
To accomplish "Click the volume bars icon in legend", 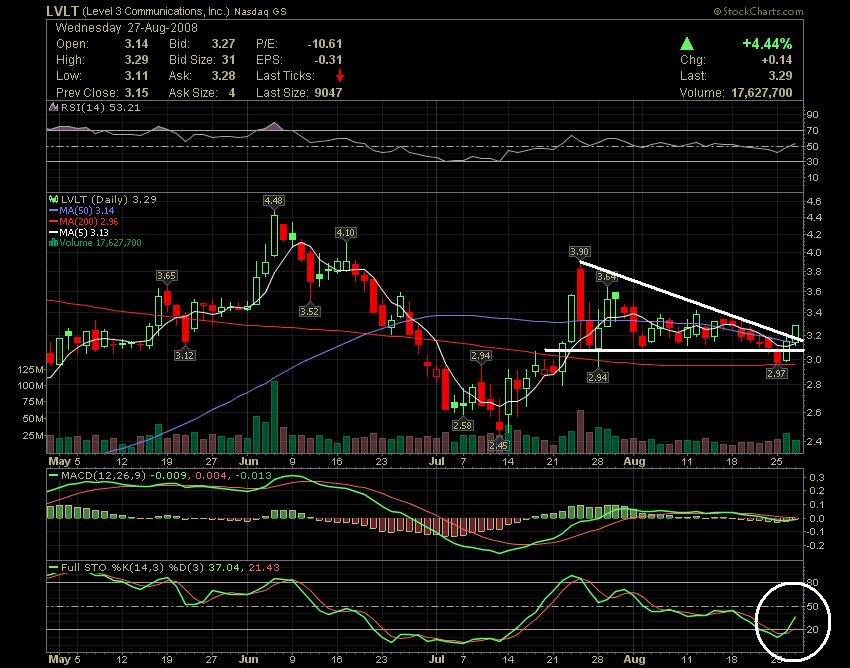I will coord(53,243).
